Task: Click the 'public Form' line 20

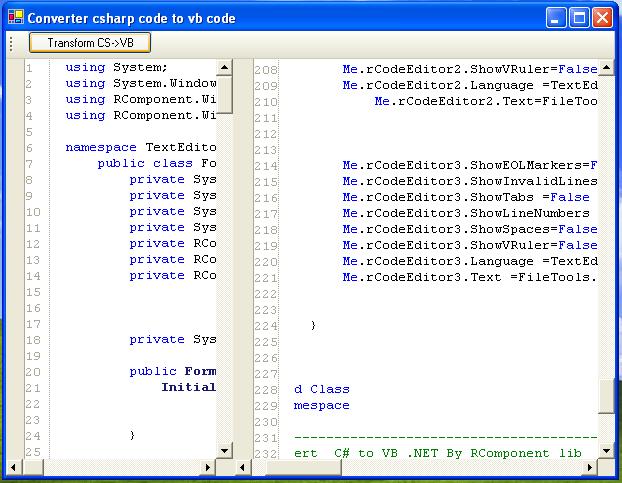Action: coord(173,371)
